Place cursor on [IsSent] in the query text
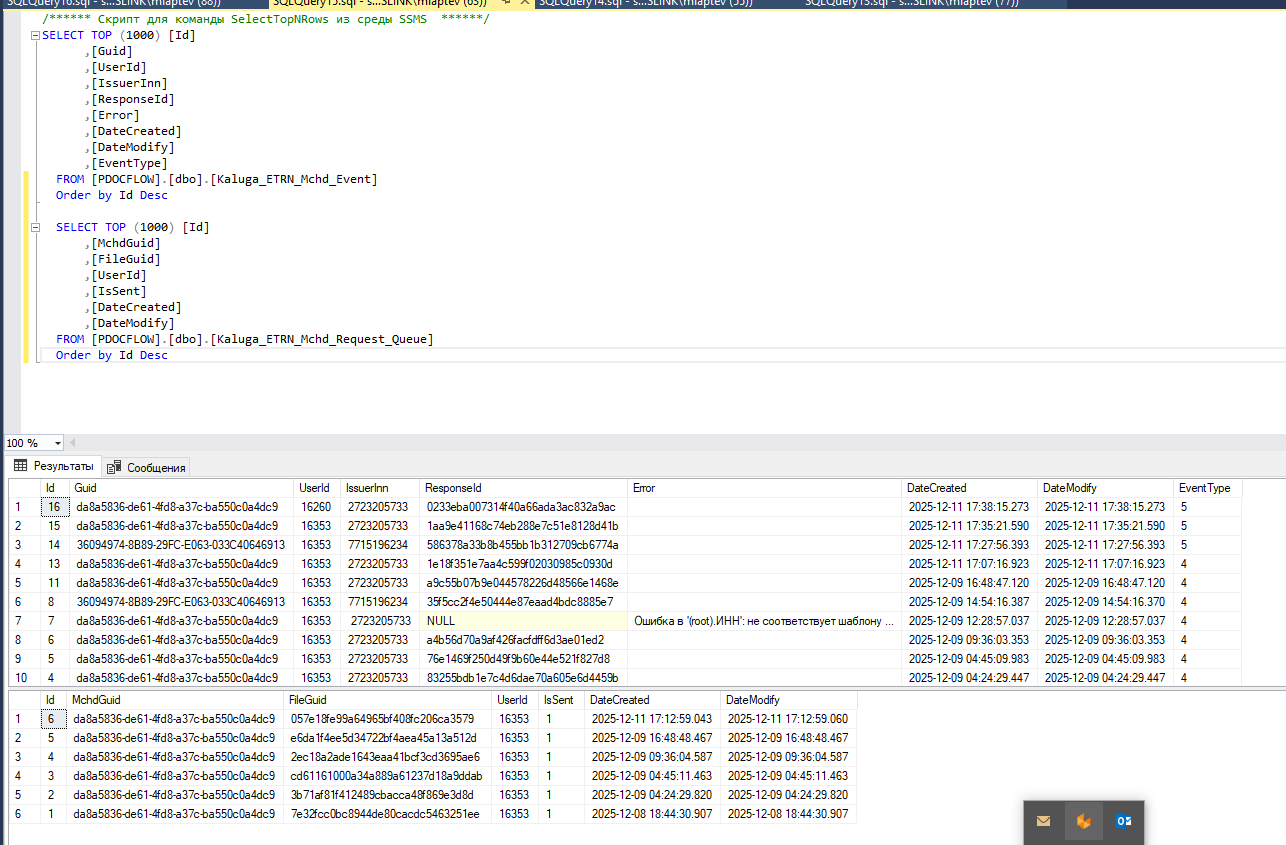The width and height of the screenshot is (1286, 845). click(x=119, y=291)
